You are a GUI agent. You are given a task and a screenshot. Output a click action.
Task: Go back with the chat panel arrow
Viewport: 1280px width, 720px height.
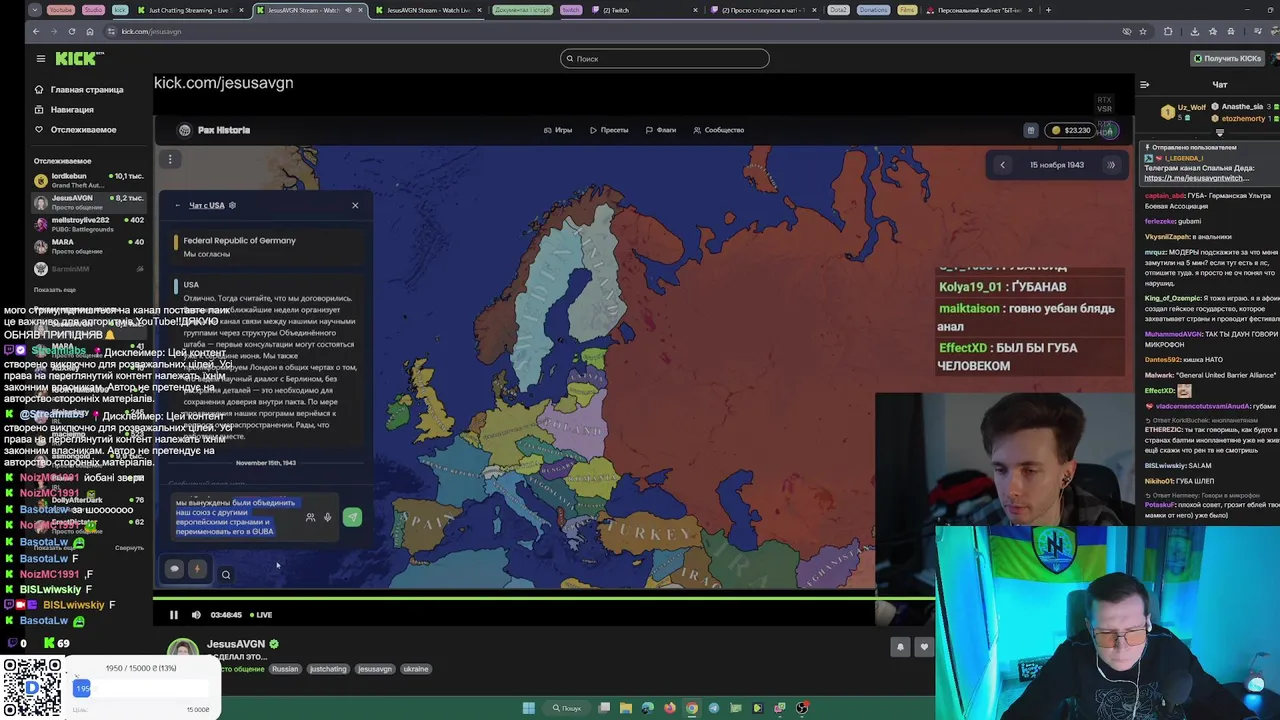[178, 206]
